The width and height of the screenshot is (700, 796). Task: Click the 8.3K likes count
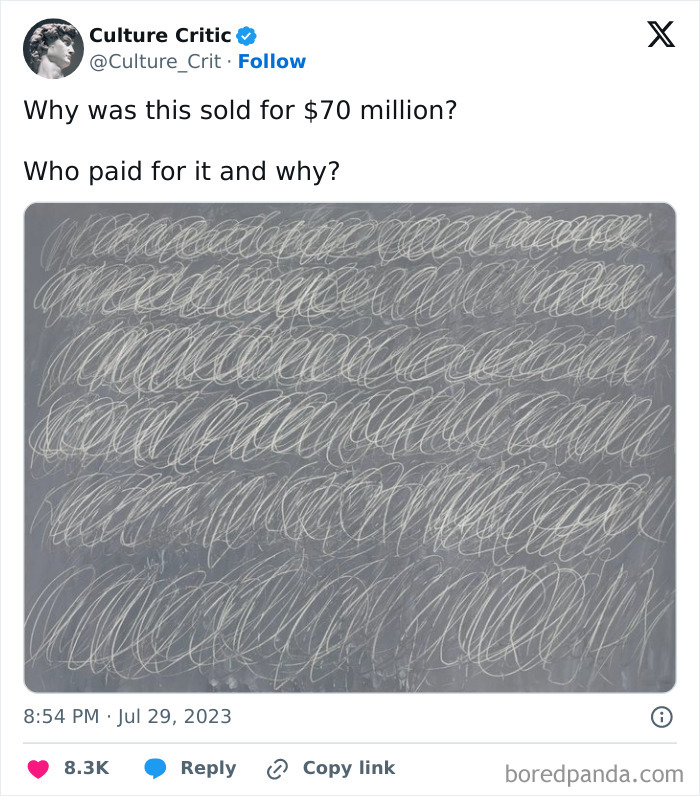[86, 768]
